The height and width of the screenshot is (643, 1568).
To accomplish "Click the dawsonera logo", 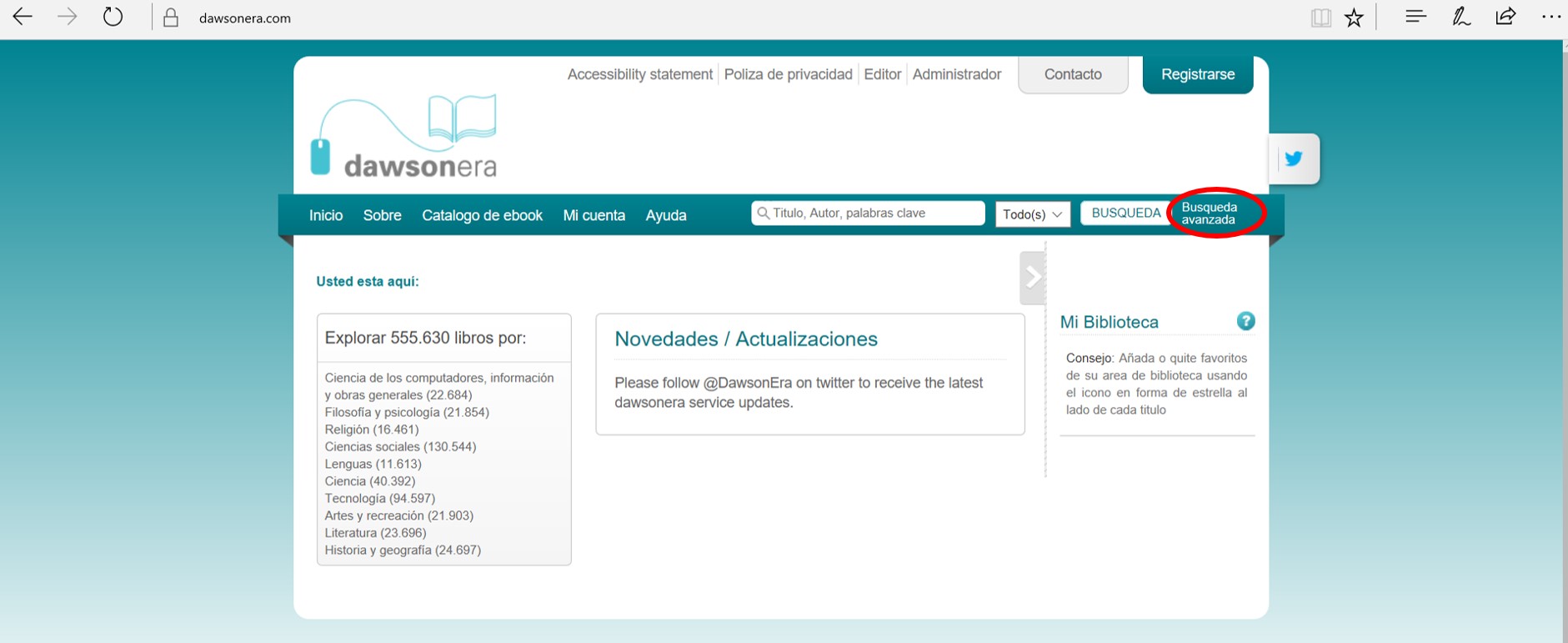I will [x=404, y=138].
